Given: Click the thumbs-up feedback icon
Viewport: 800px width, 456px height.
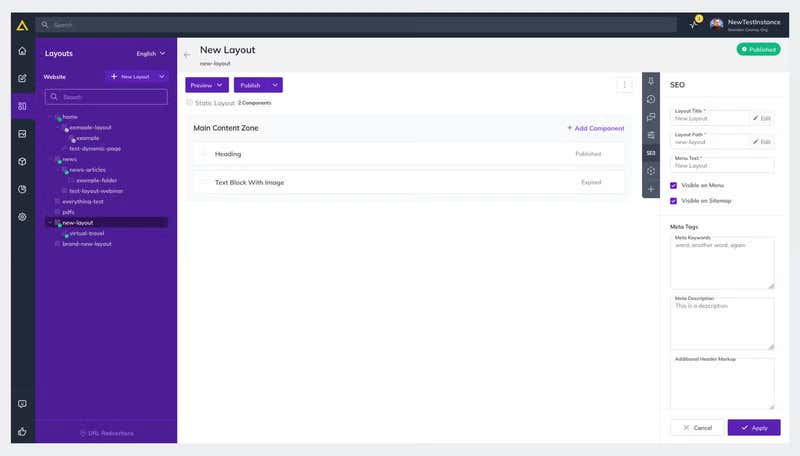Looking at the screenshot, I should pos(22,432).
